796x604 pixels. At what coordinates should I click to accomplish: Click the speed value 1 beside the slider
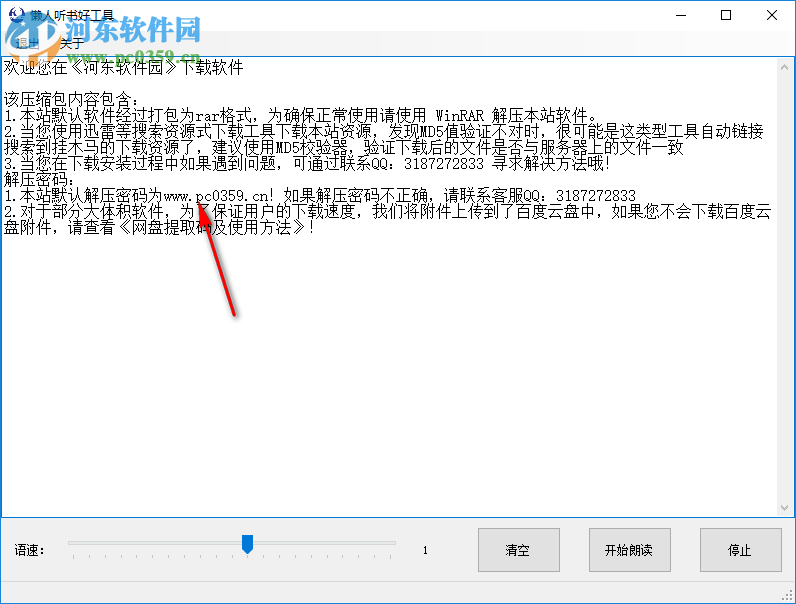(x=425, y=550)
